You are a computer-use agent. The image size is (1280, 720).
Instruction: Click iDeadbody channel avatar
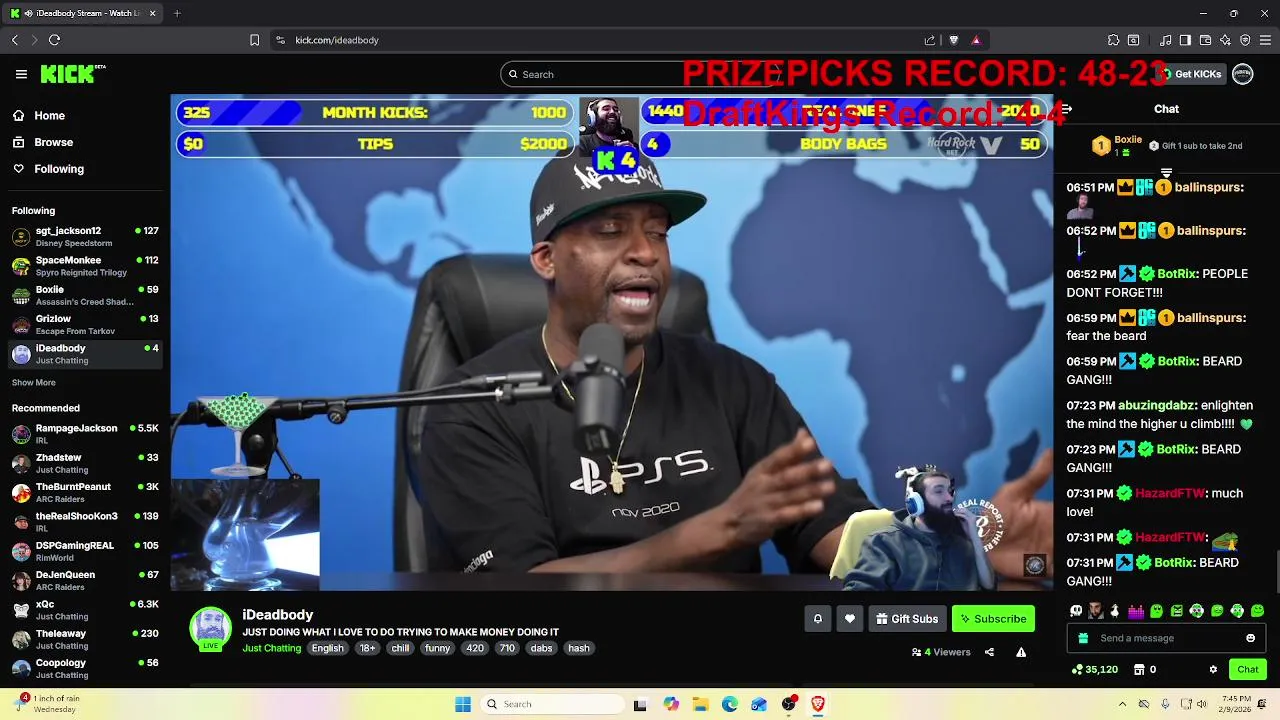tap(210, 628)
